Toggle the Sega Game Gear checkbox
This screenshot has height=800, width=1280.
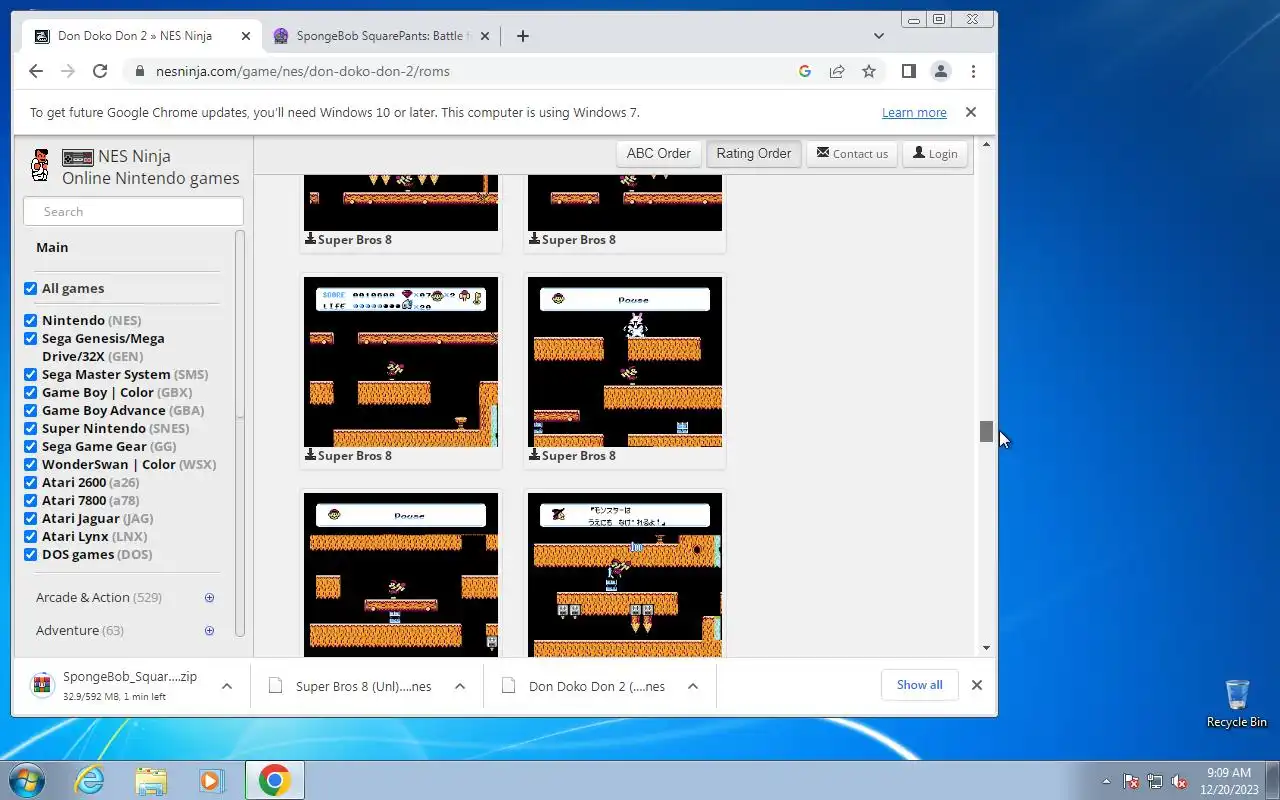pyautogui.click(x=31, y=447)
